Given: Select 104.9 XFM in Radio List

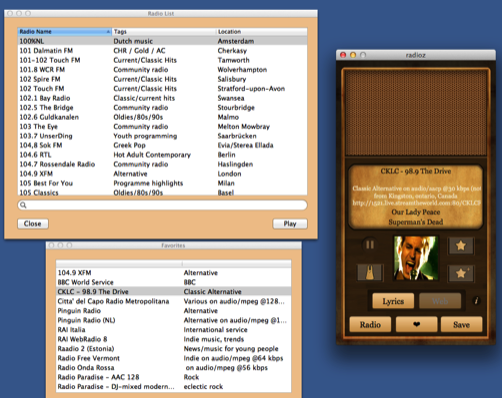Looking at the screenshot, I should pyautogui.click(x=162, y=174).
